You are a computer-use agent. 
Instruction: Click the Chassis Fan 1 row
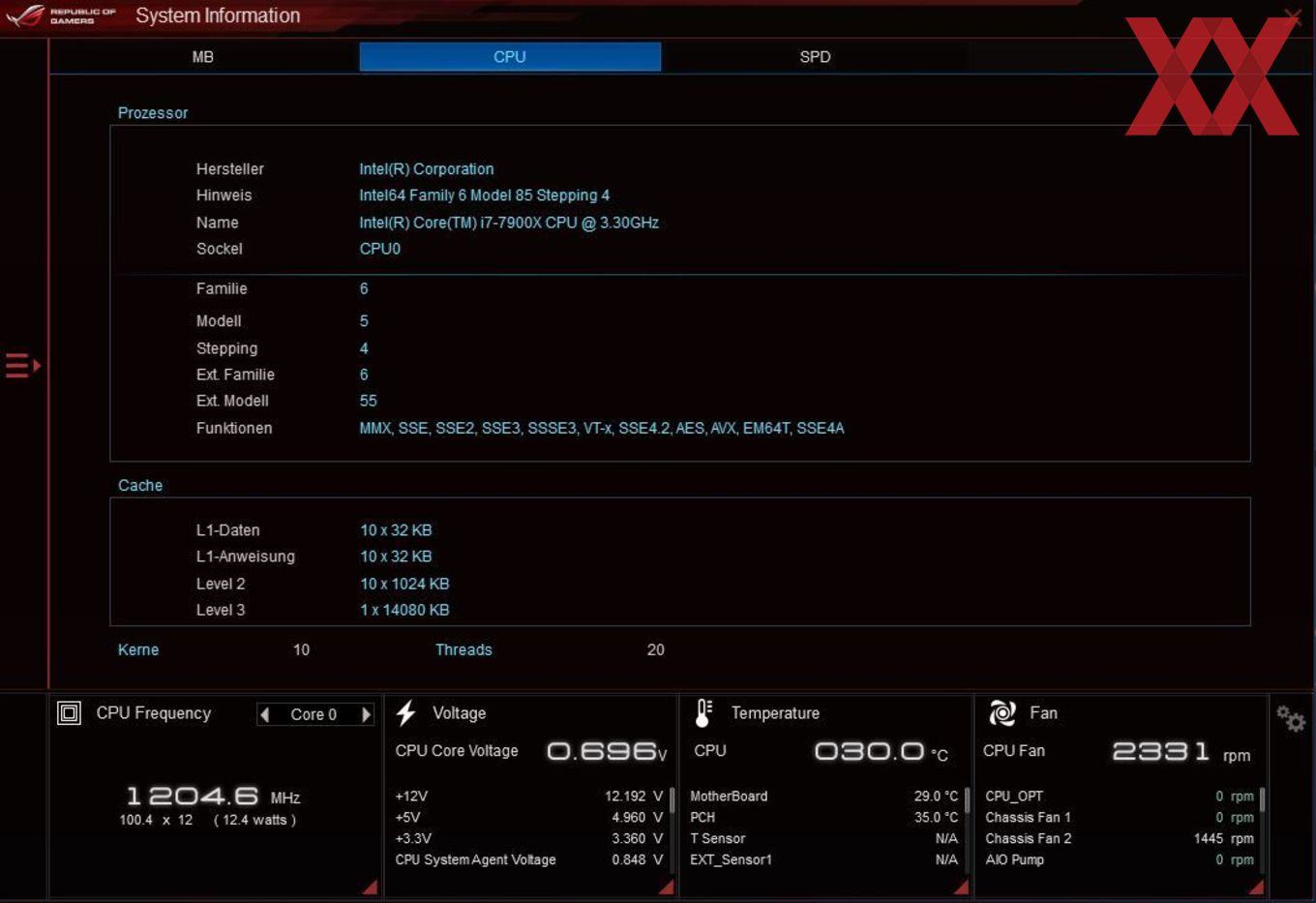(1120, 817)
